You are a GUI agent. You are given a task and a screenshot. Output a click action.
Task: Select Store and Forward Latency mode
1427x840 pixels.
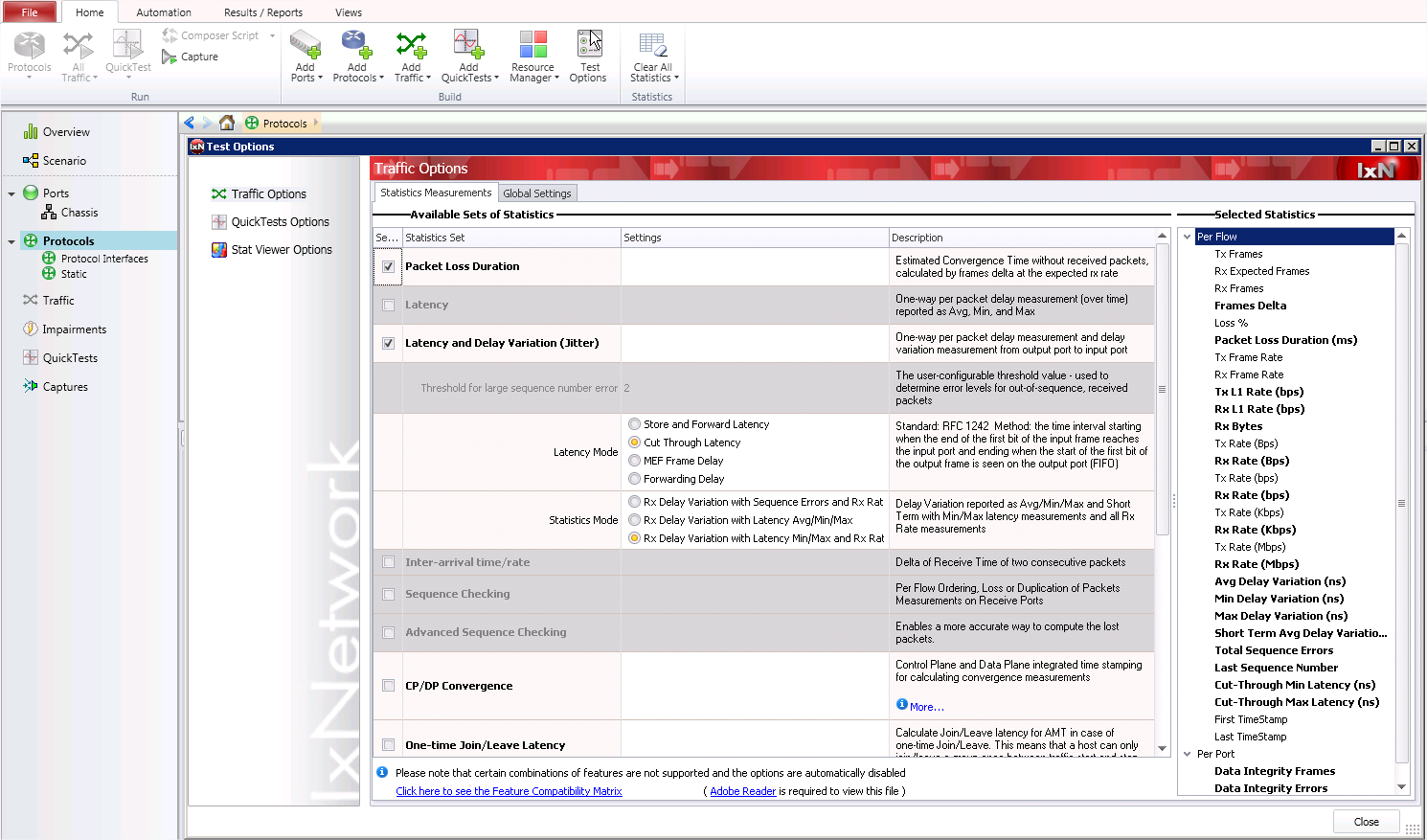(634, 424)
